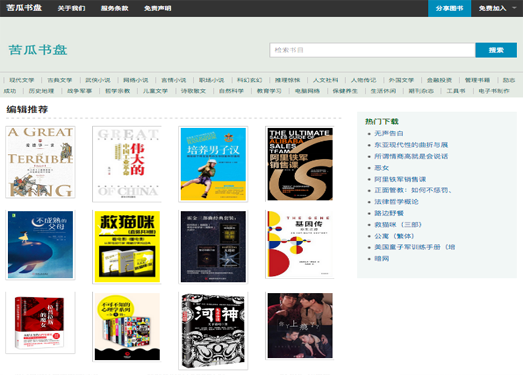The width and height of the screenshot is (523, 375).
Task: Open the 不成熟的父母 whale book cover
Action: click(x=40, y=245)
